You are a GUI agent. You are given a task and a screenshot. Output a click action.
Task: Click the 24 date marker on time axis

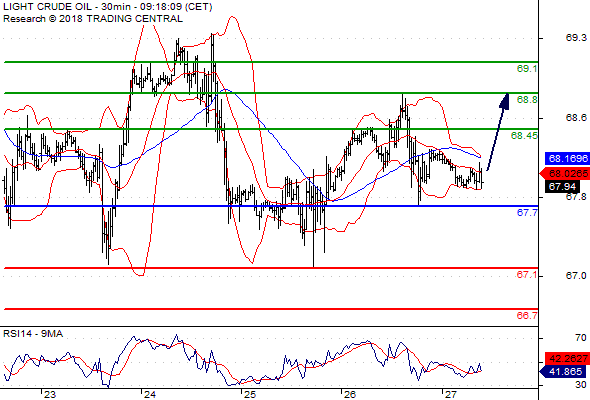click(149, 394)
